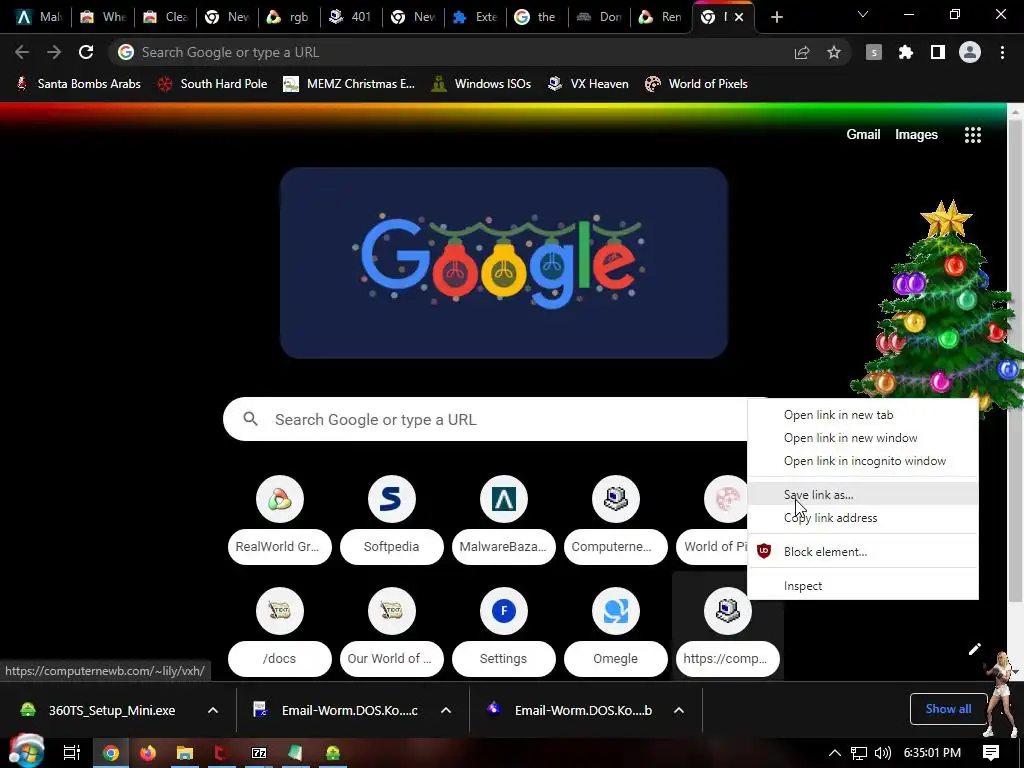
Task: Open Task View on the taskbar
Action: point(71,753)
